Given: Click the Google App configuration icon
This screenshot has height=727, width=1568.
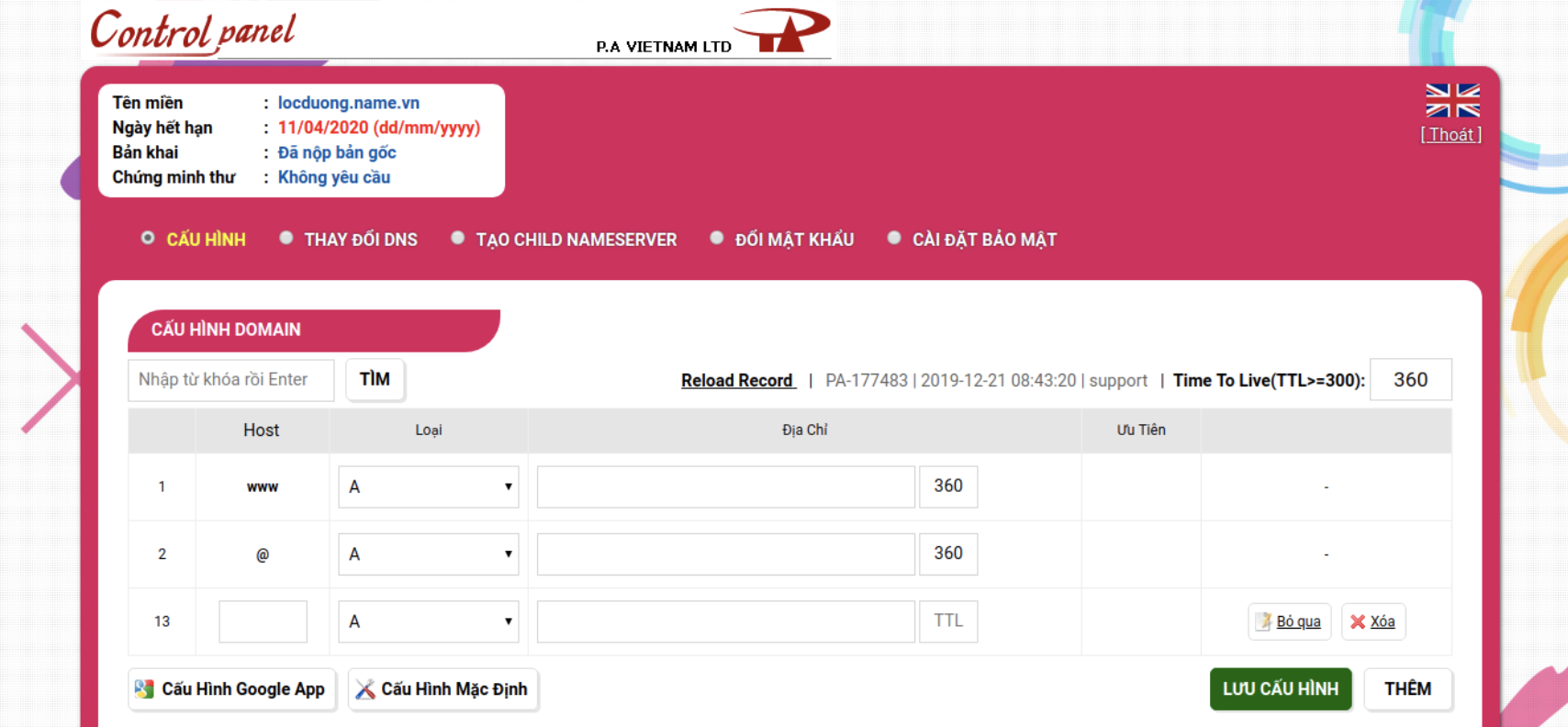Looking at the screenshot, I should point(144,689).
